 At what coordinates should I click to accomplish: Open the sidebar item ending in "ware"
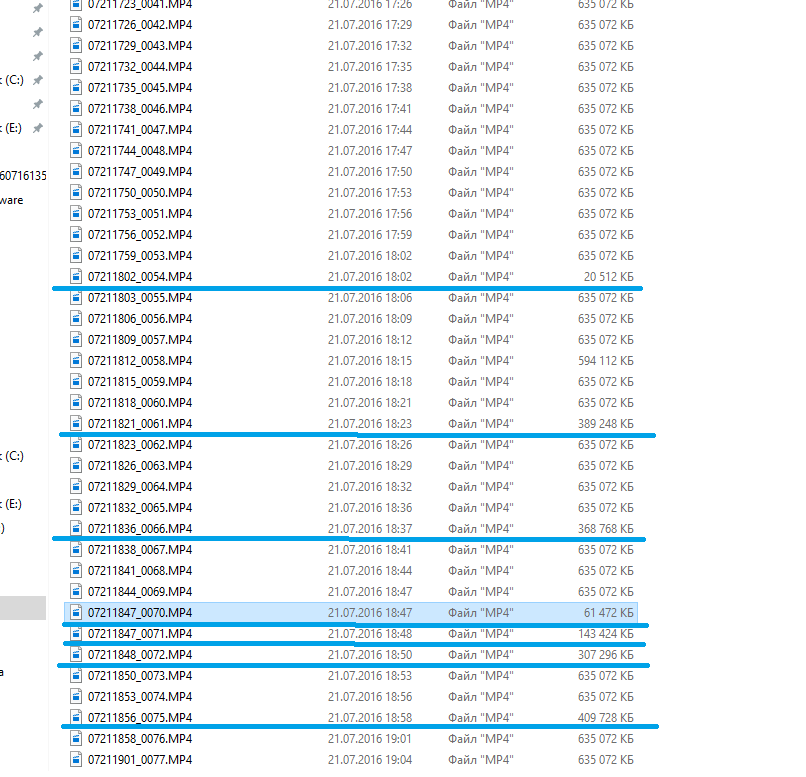tap(12, 200)
